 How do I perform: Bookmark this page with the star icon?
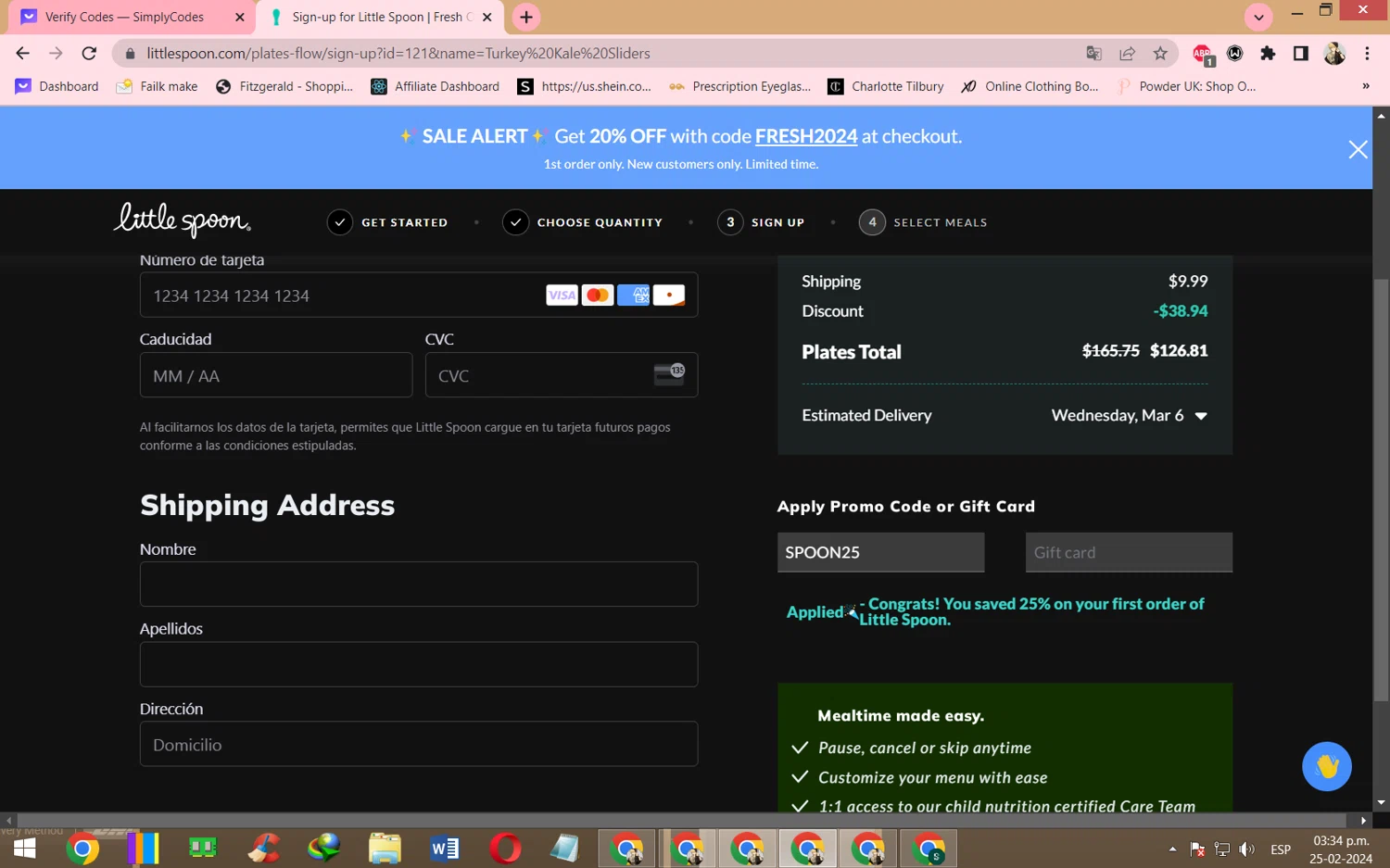pos(1160,54)
